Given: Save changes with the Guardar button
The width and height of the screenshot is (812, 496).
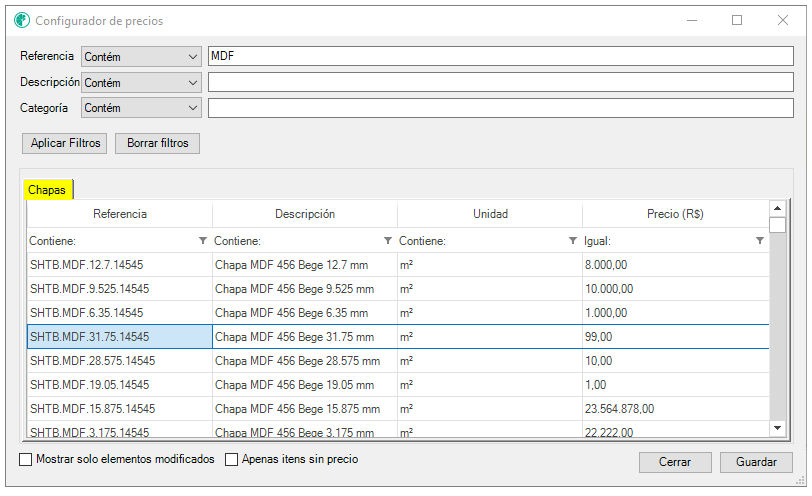Looking at the screenshot, I should click(755, 462).
